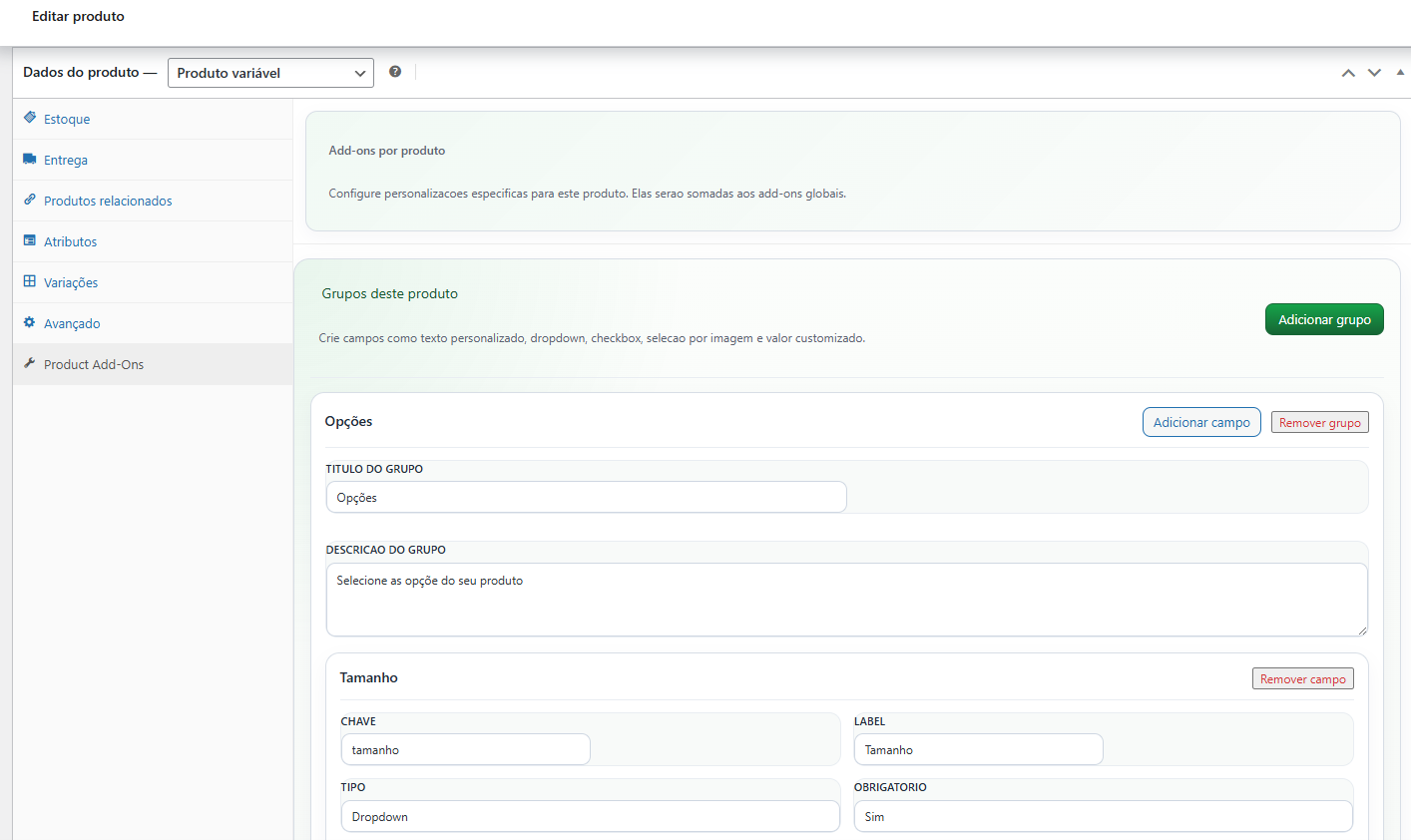The height and width of the screenshot is (840, 1411).
Task: Click inside the Titulo do grupo field
Action: click(586, 496)
